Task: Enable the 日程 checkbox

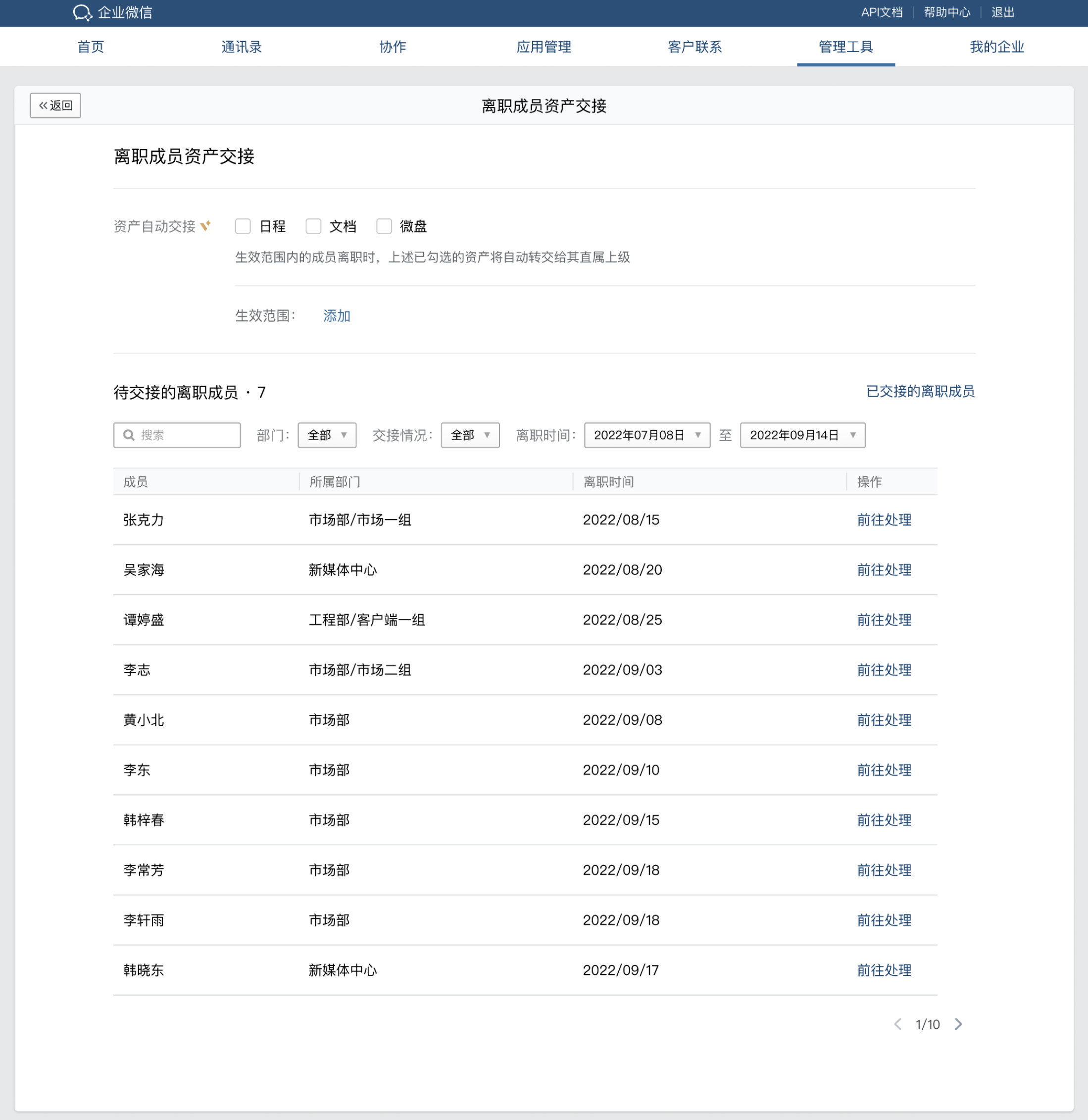Action: pos(243,226)
